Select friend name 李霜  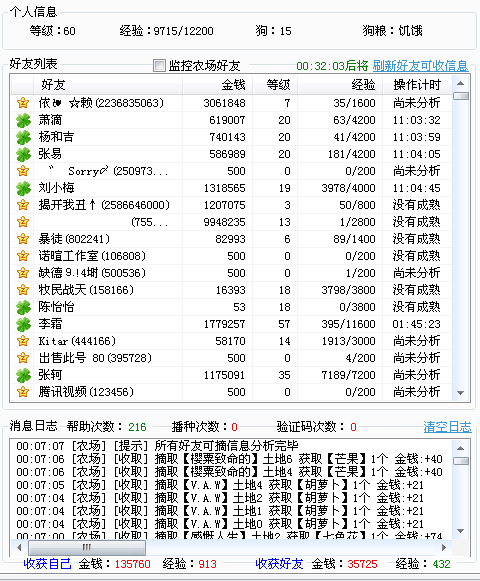[50, 324]
